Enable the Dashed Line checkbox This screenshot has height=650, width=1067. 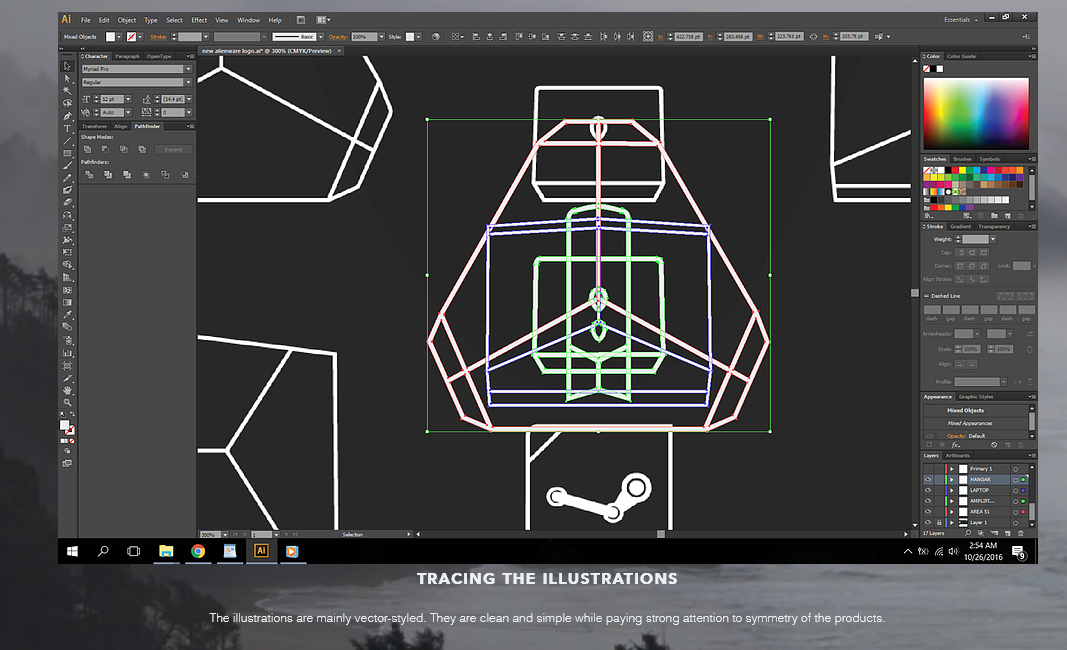pyautogui.click(x=927, y=296)
